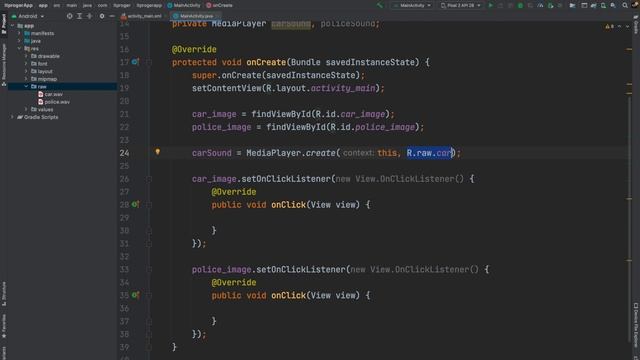Toggle code fold on line 17

point(149,62)
